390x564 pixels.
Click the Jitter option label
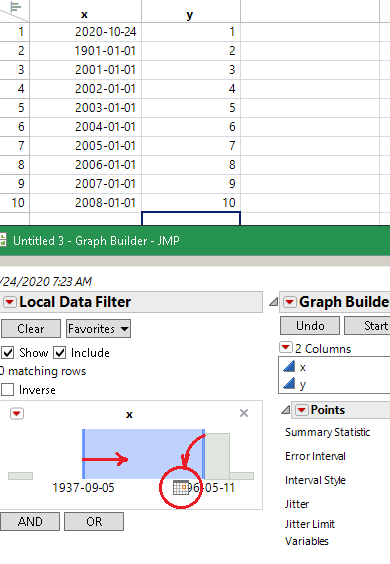click(x=297, y=504)
